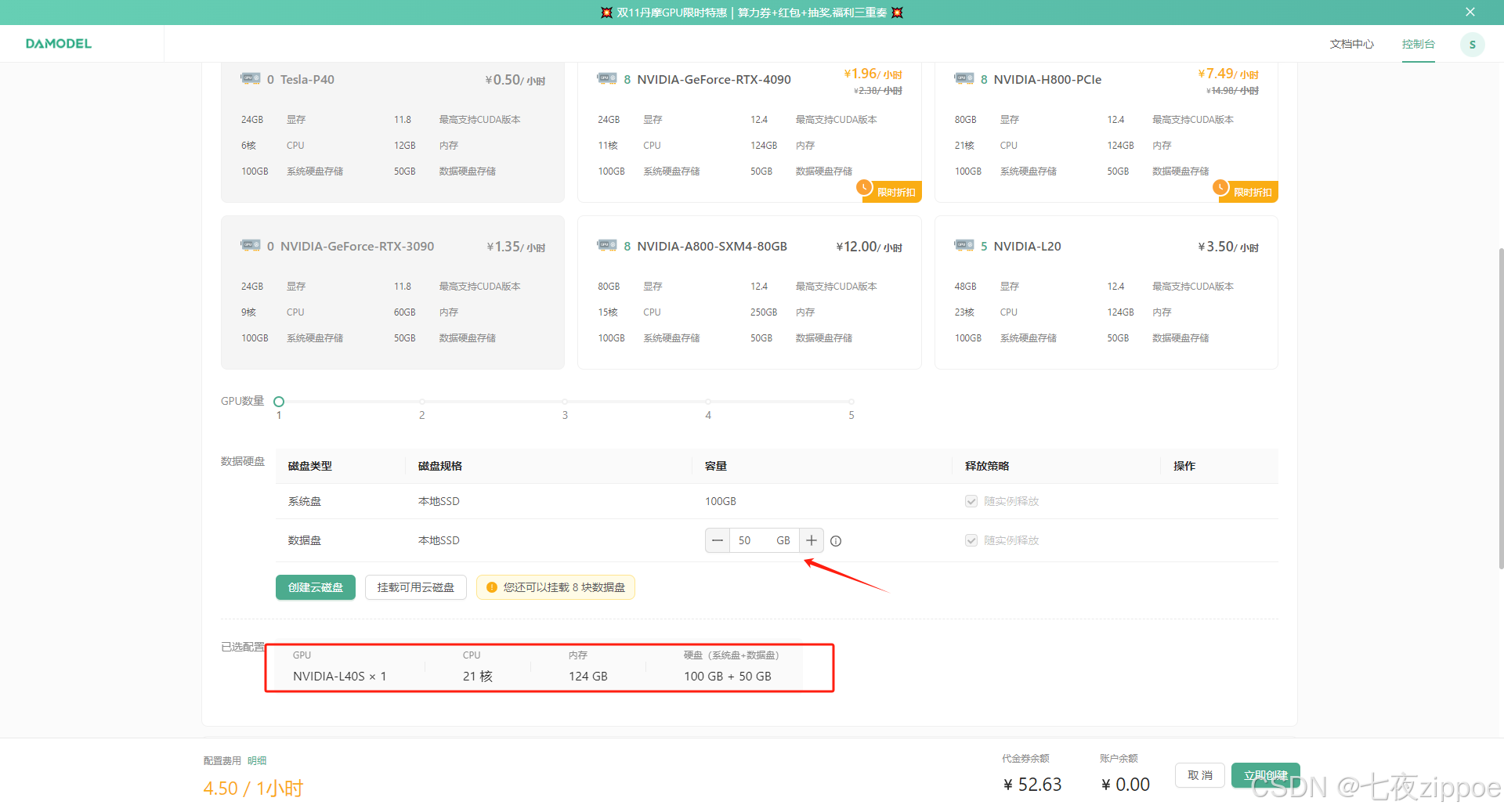Open the Double 11 GPU promotion banner
Screen dimensions: 1504x812
point(752,13)
